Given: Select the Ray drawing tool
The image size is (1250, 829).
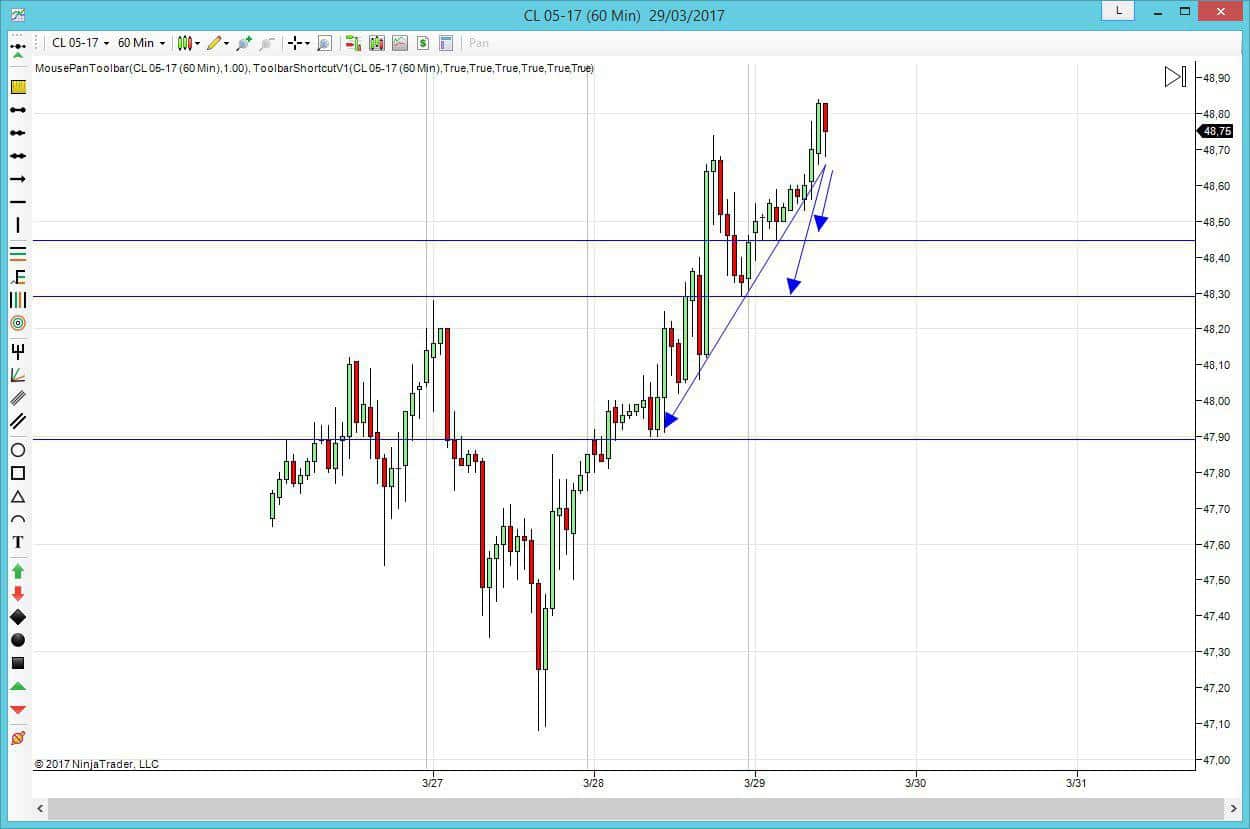Looking at the screenshot, I should 18,133.
